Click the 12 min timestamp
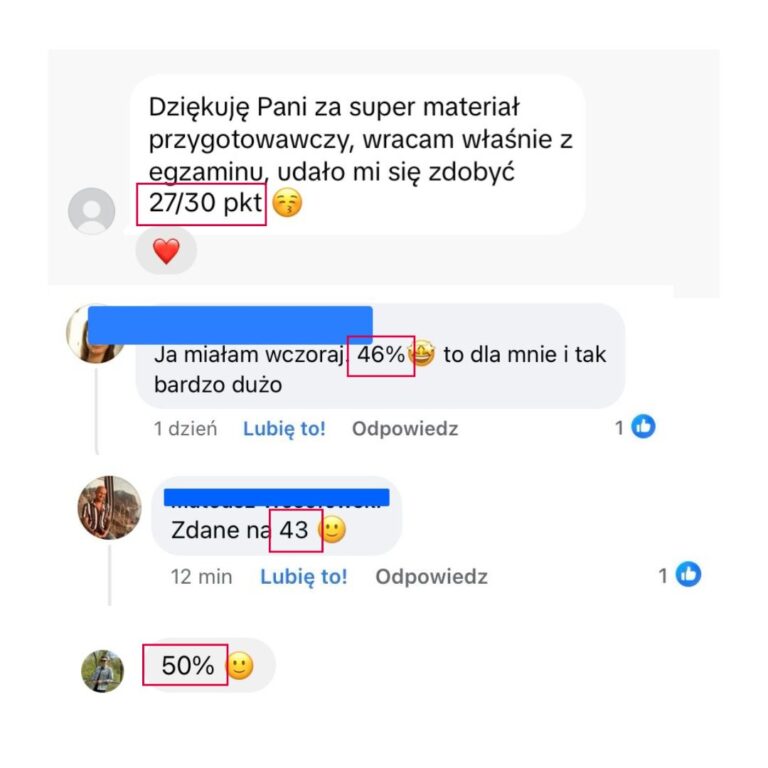Screen dimensions: 768x768 (201, 576)
